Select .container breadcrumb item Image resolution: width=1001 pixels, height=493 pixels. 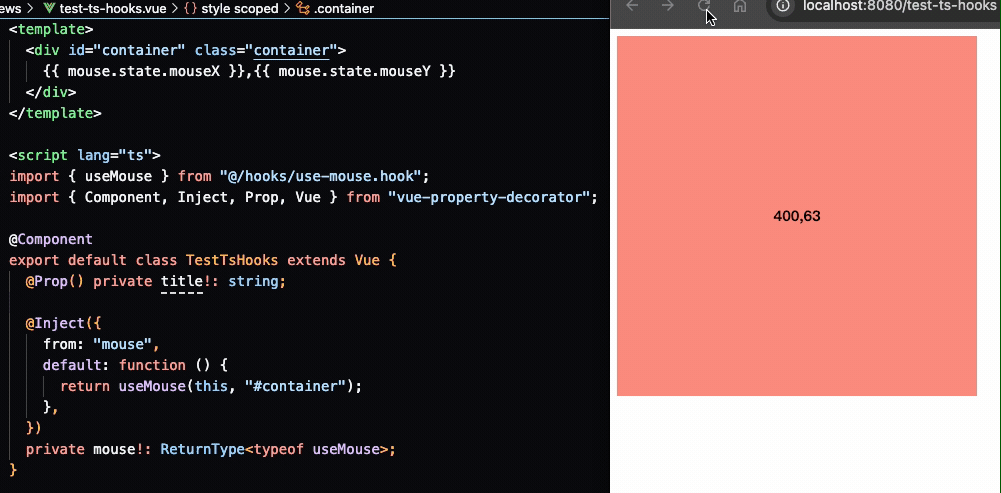[344, 8]
